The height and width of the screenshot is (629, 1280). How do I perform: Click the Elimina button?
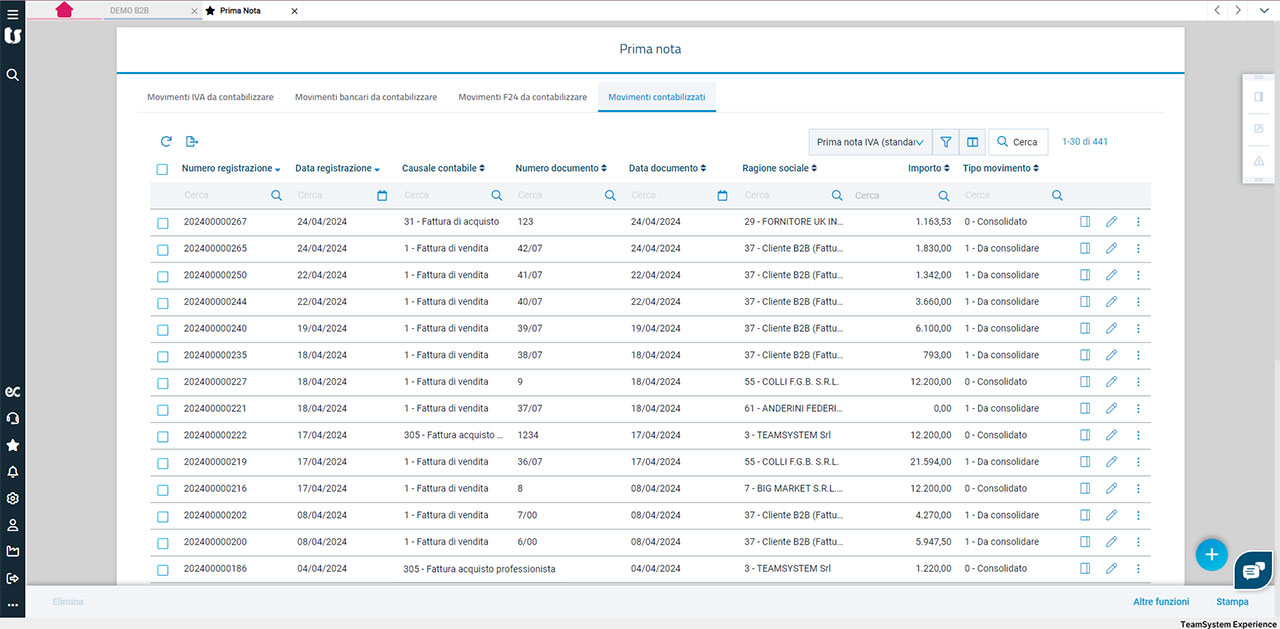pyautogui.click(x=68, y=602)
